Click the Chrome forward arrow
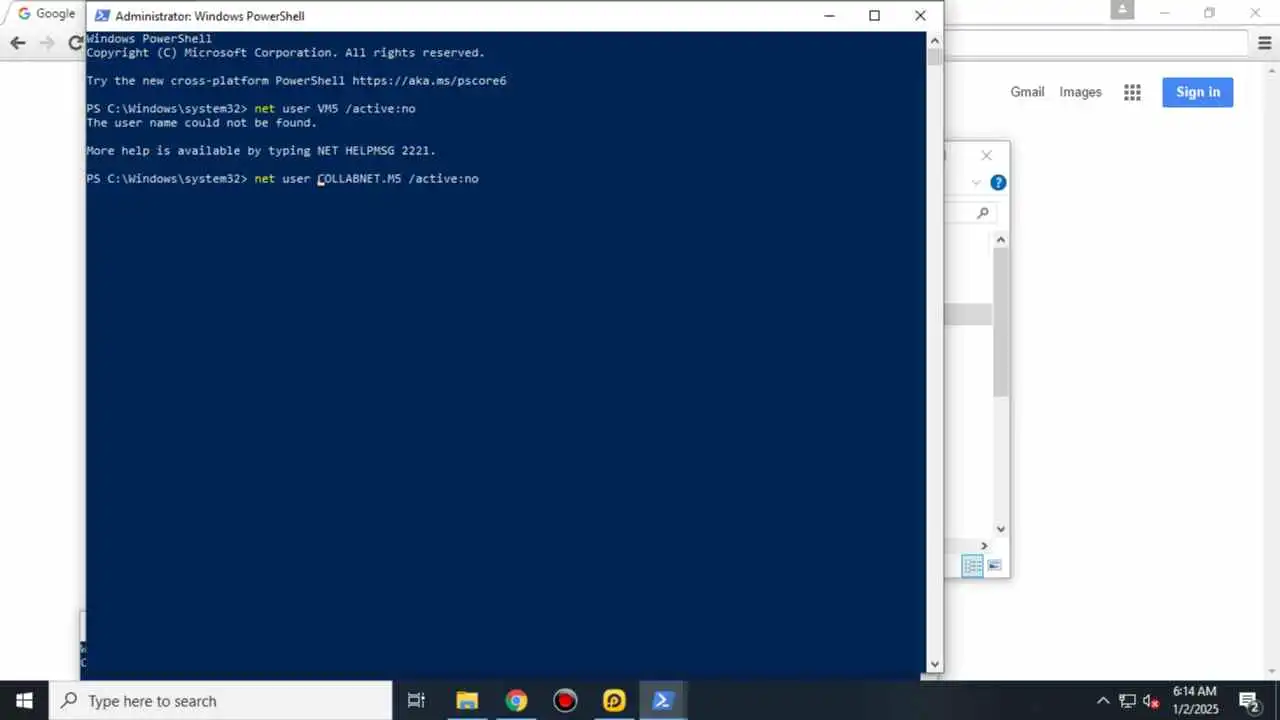The height and width of the screenshot is (720, 1280). [47, 43]
